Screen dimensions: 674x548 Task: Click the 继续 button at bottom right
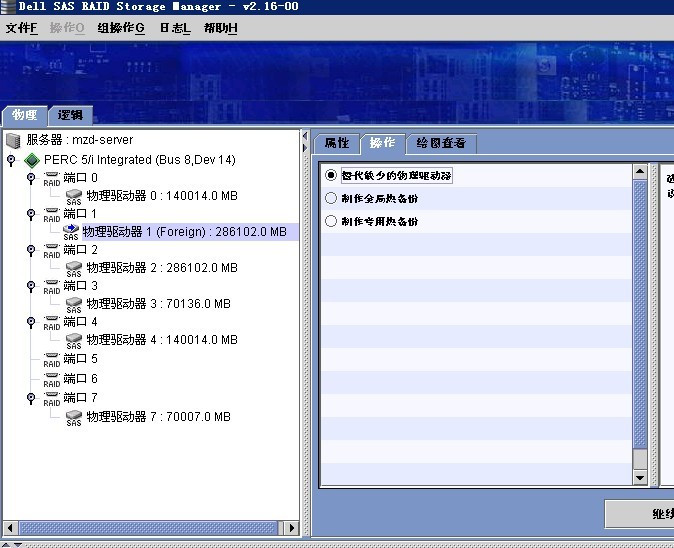pos(640,514)
